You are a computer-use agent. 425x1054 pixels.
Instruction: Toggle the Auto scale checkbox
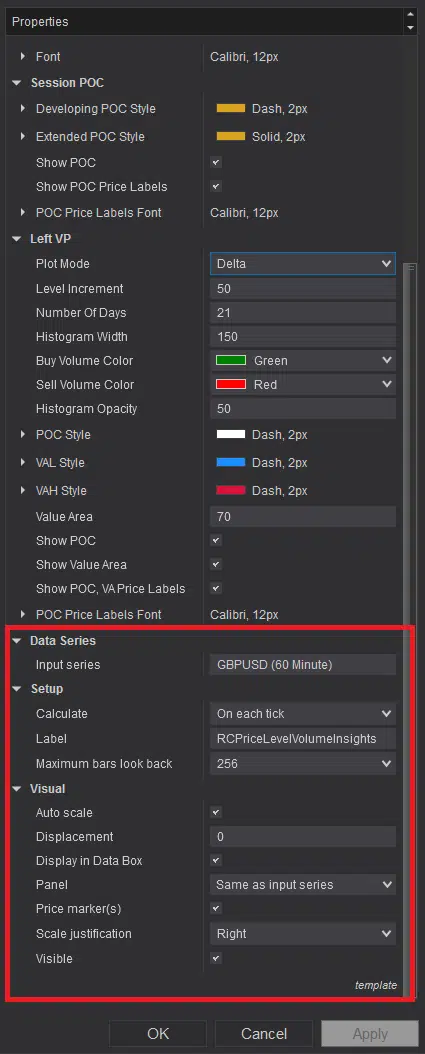(216, 813)
